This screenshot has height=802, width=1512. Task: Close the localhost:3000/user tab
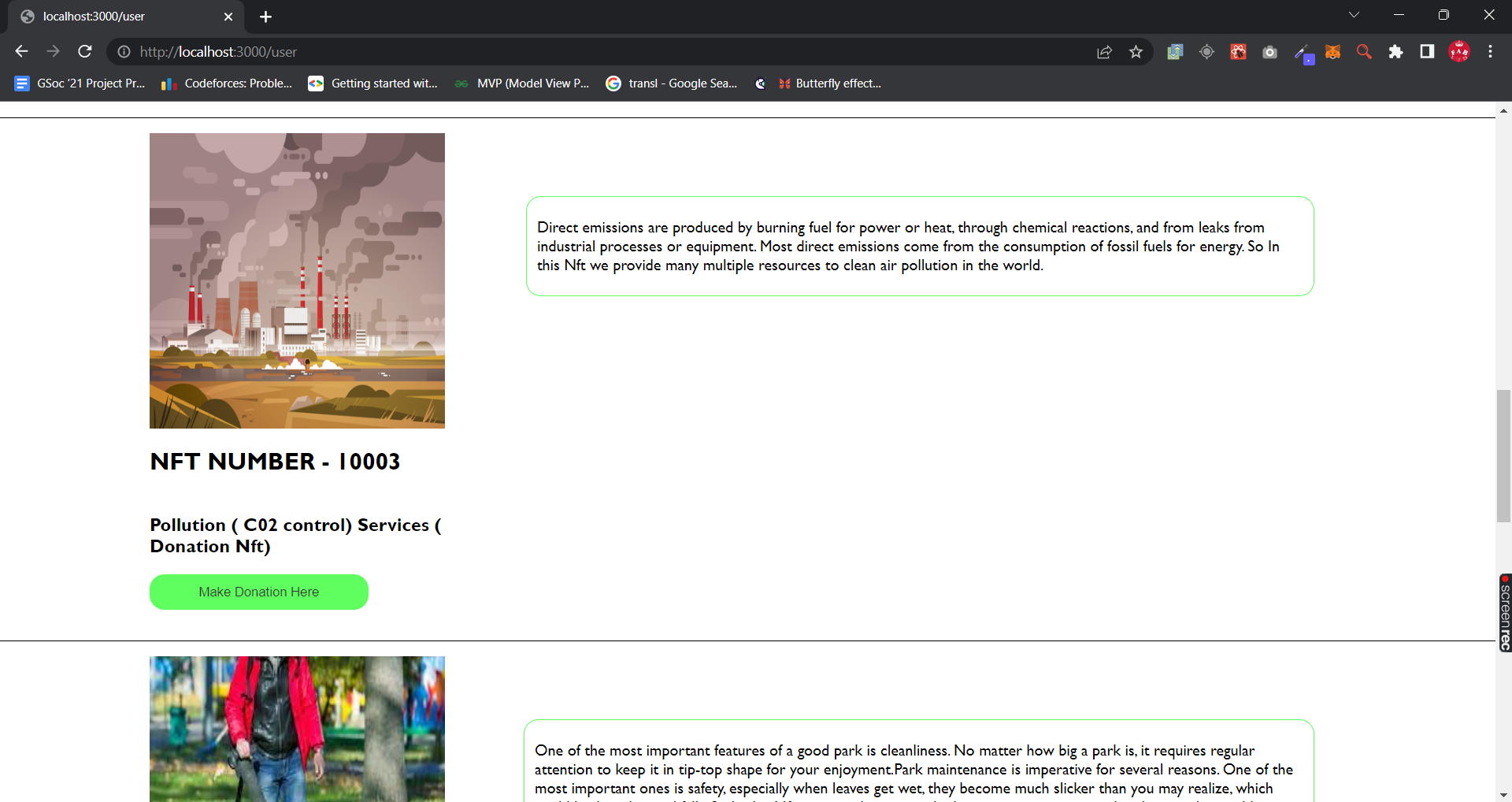(228, 17)
